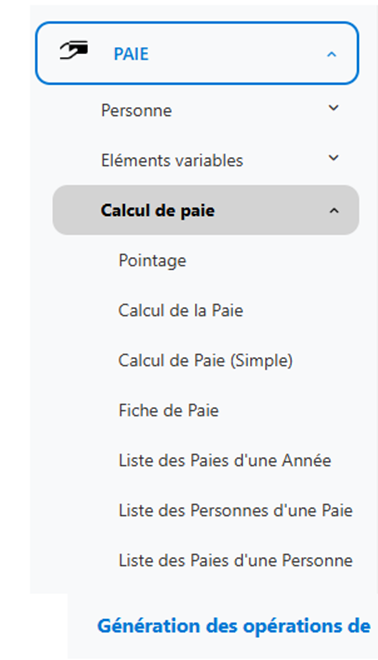Show Liste des Paies d'une Personne
This screenshot has width=378, height=660.
pyautogui.click(x=236, y=560)
